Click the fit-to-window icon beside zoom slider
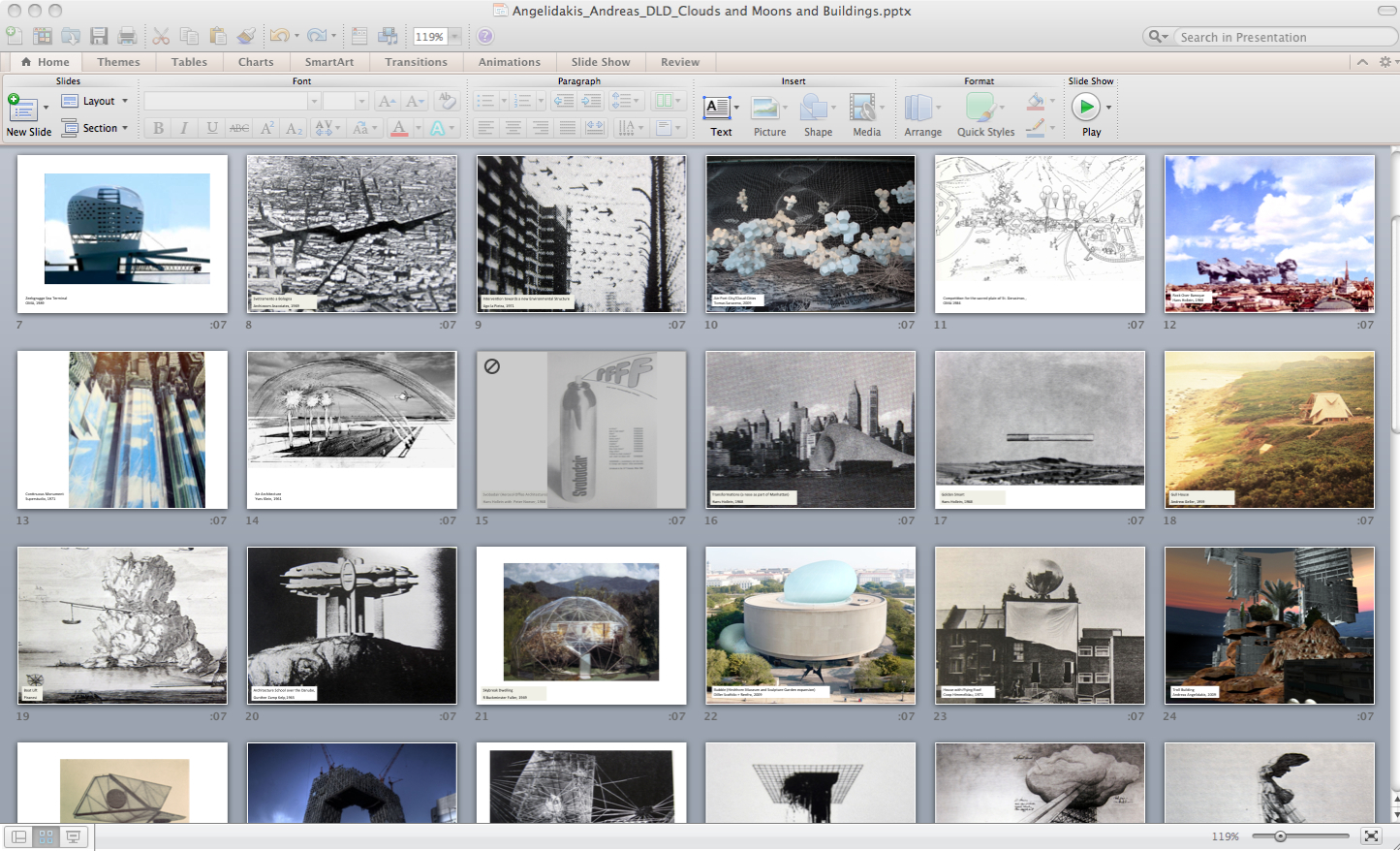 1371,835
